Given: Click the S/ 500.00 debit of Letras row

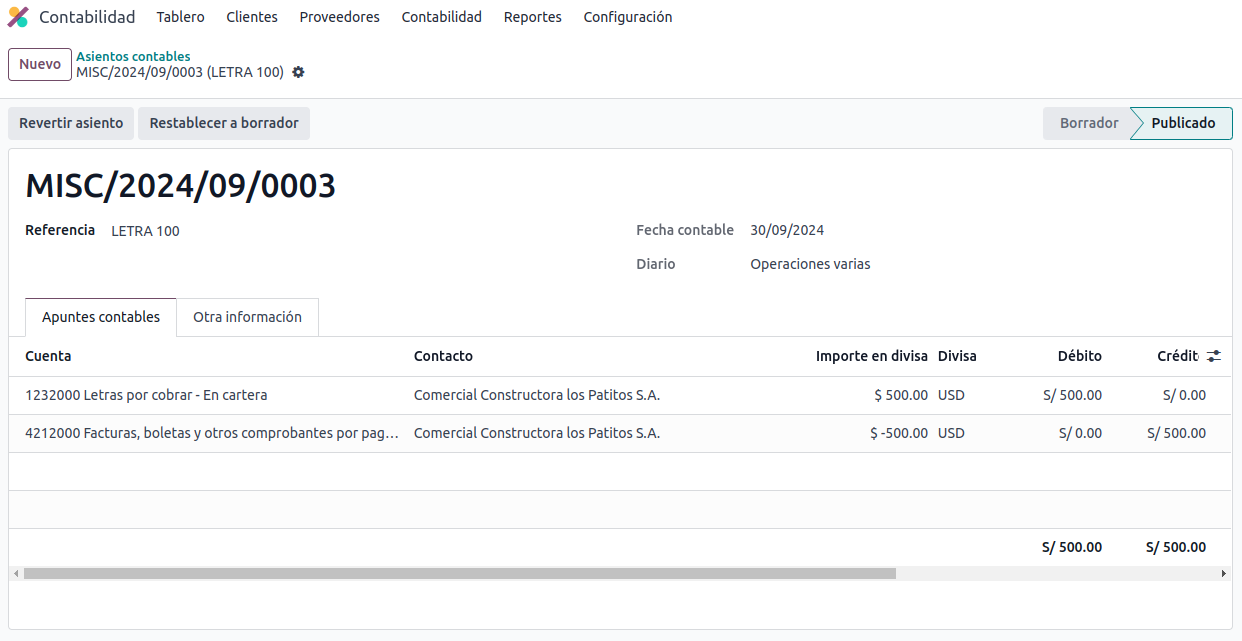Looking at the screenshot, I should point(1072,395).
